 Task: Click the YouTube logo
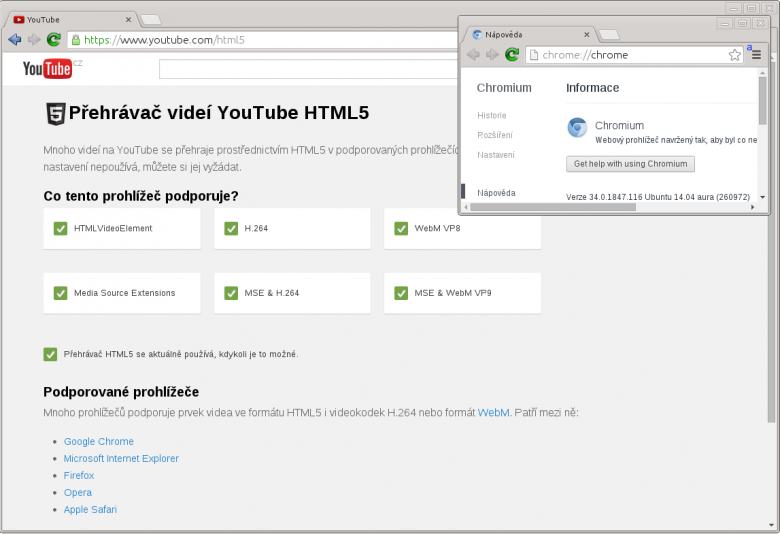[x=47, y=69]
